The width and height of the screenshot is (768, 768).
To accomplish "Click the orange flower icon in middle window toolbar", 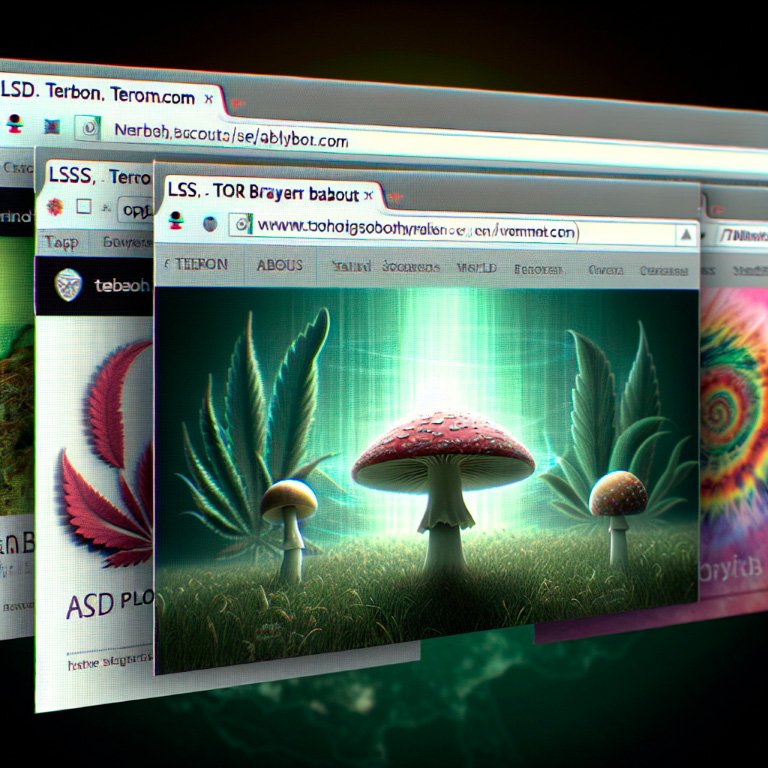I will [56, 207].
